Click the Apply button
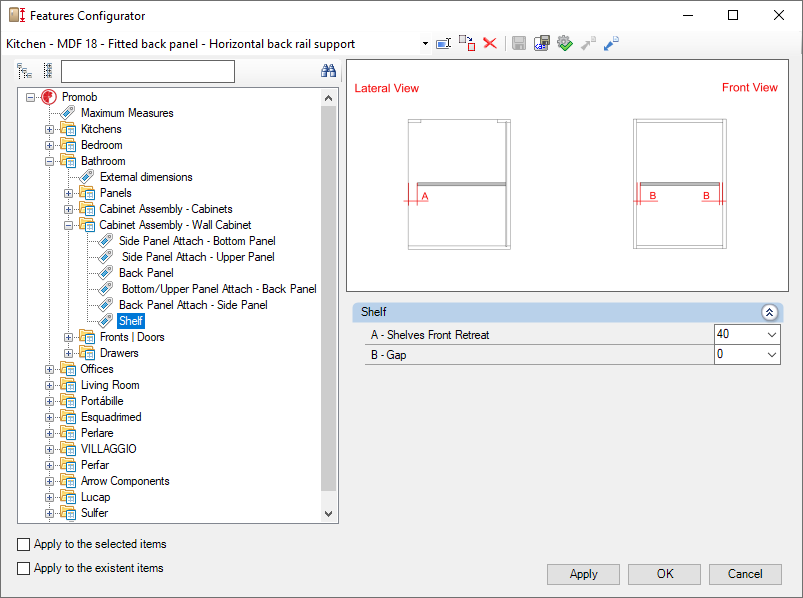This screenshot has width=803, height=598. [x=583, y=574]
